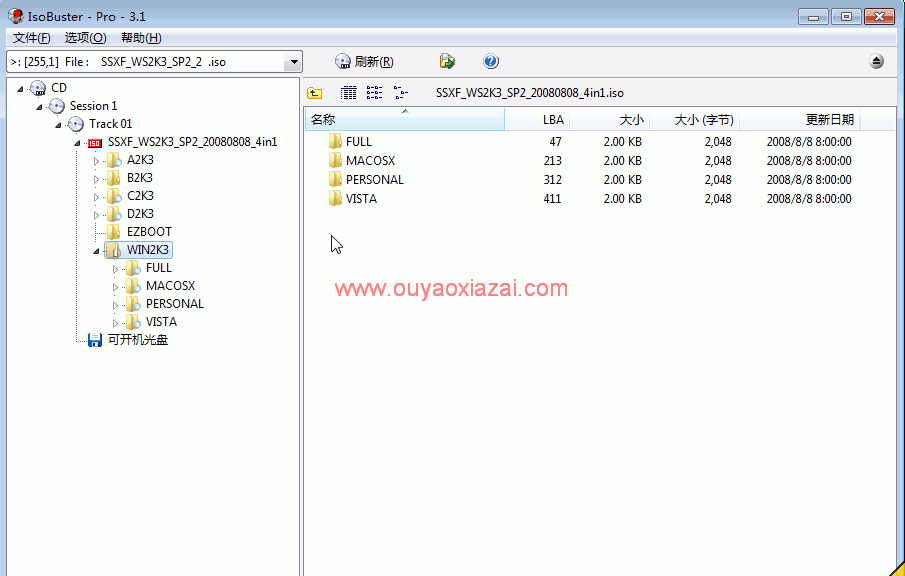
Task: Expand the VISTA subfolder in tree
Action: coord(115,323)
